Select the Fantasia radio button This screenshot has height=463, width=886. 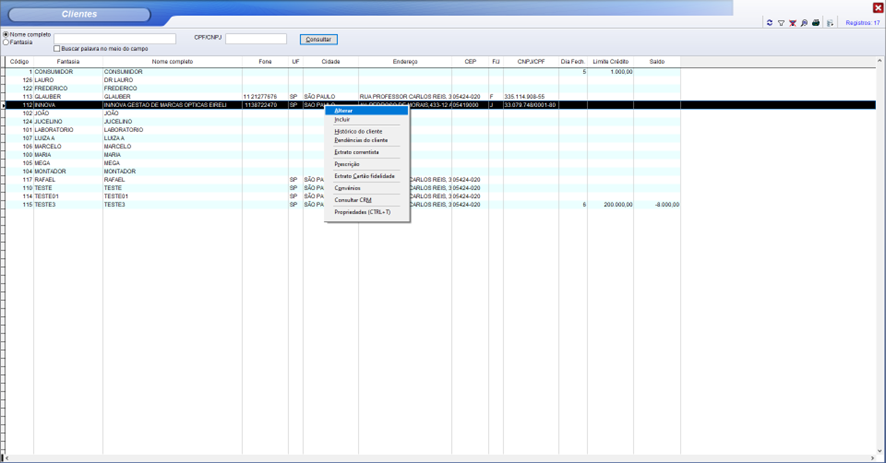6,42
